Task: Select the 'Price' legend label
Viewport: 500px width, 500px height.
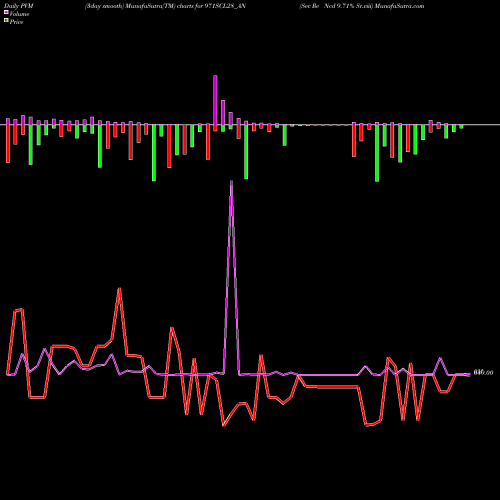Action: tap(16, 22)
